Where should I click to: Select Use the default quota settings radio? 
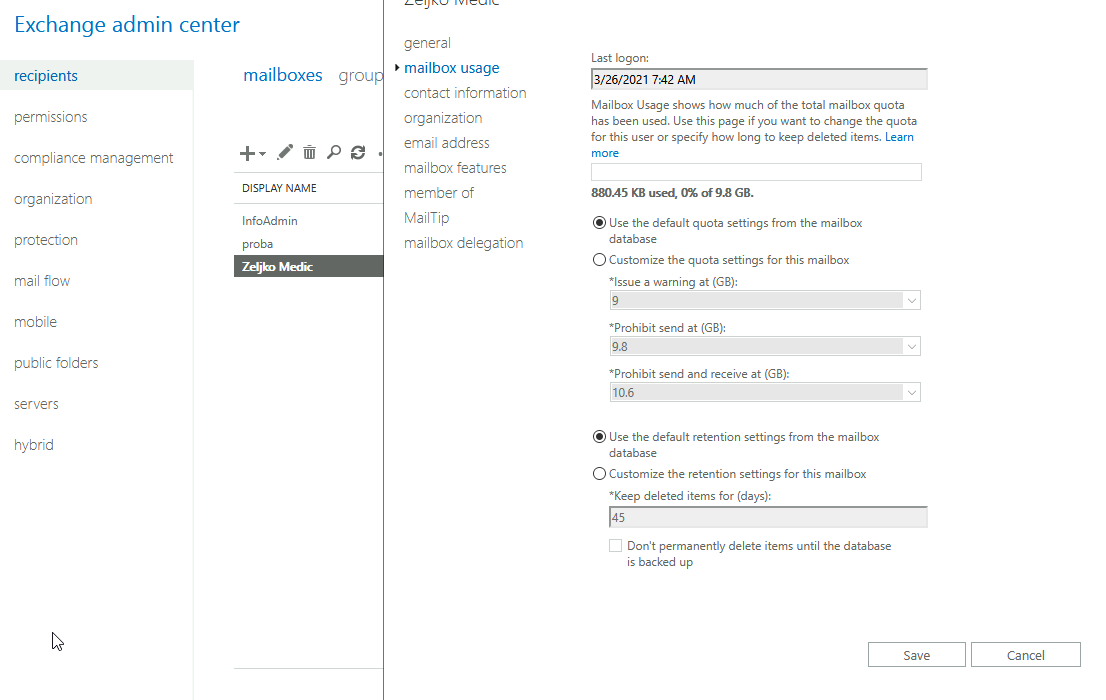coord(599,223)
